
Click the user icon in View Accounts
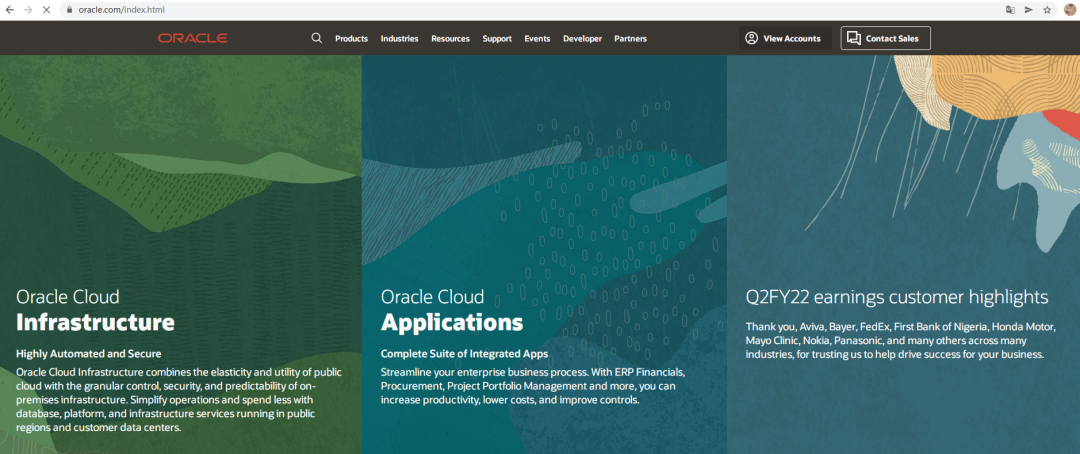click(x=751, y=38)
